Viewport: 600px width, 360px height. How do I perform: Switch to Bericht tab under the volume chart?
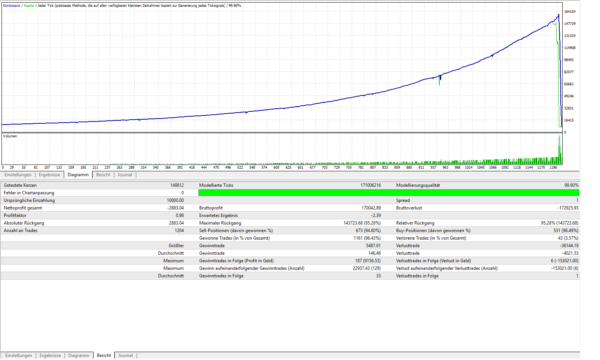[103, 175]
